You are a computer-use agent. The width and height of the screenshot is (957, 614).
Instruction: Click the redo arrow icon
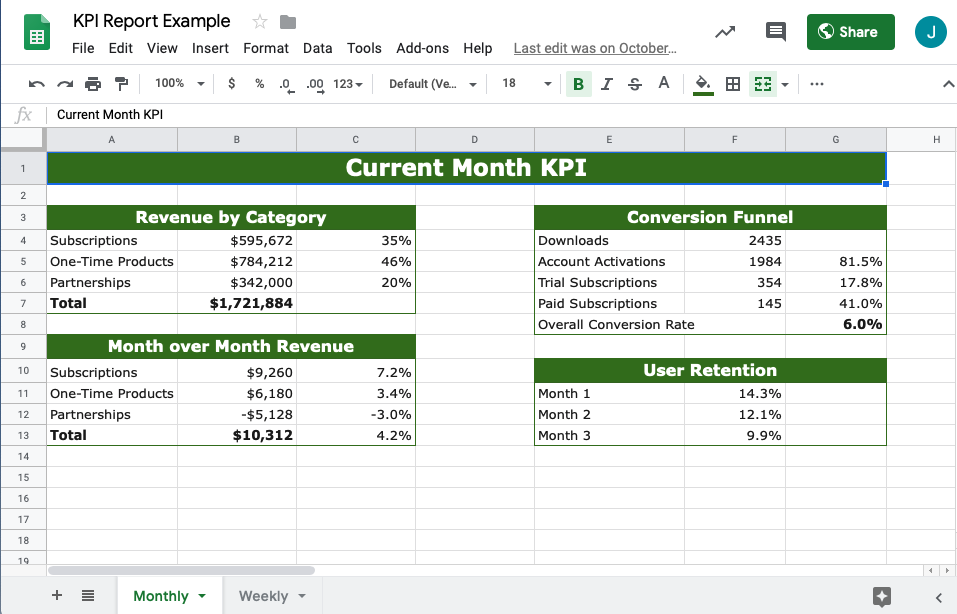click(65, 84)
